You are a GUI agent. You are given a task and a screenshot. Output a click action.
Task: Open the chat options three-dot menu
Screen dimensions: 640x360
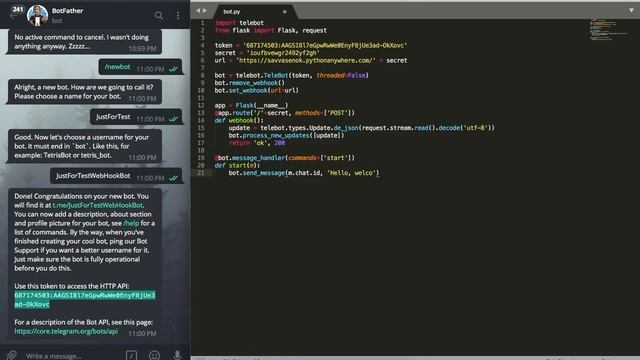[x=178, y=16]
